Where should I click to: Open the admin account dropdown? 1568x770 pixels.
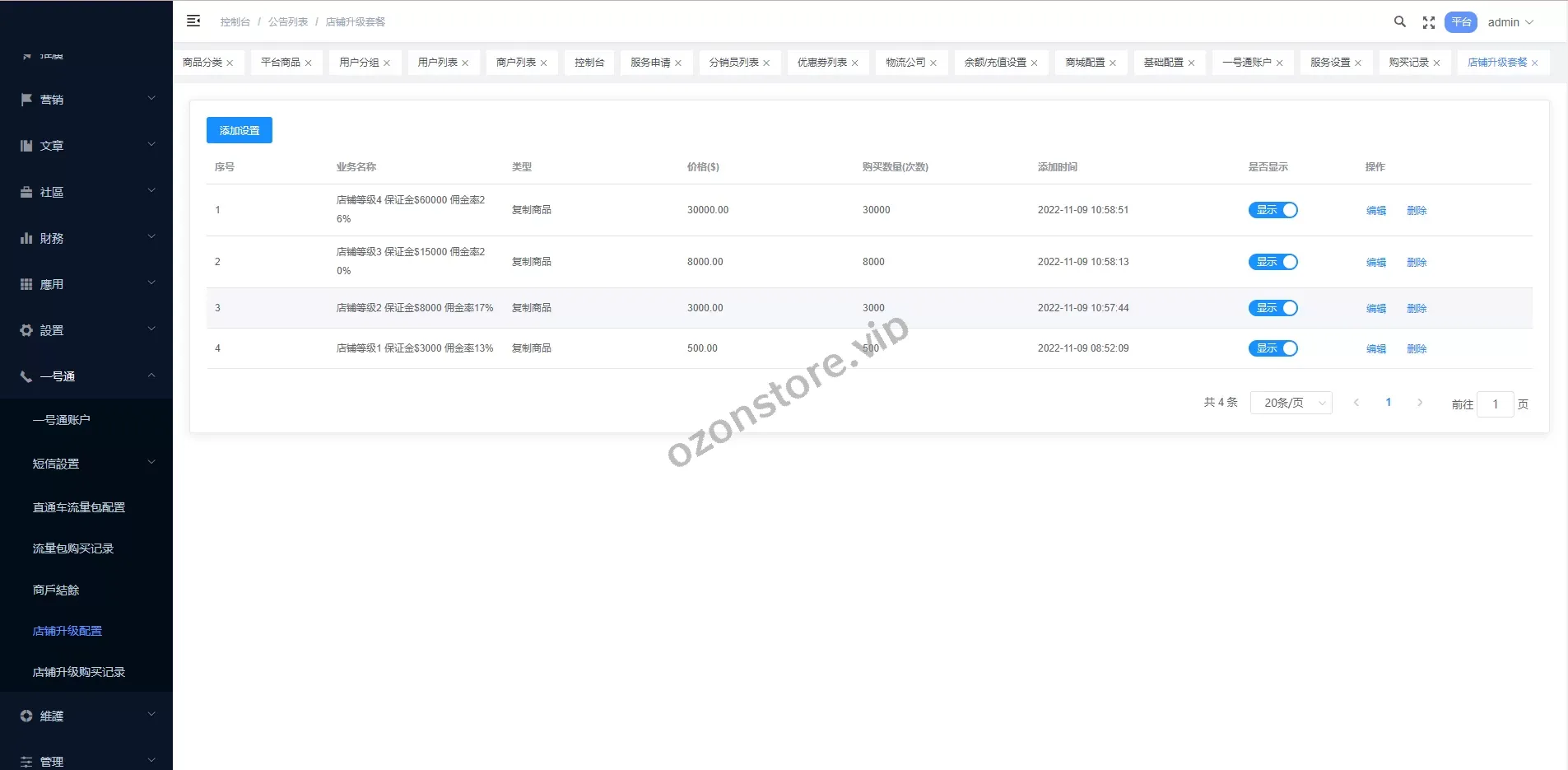click(1510, 22)
